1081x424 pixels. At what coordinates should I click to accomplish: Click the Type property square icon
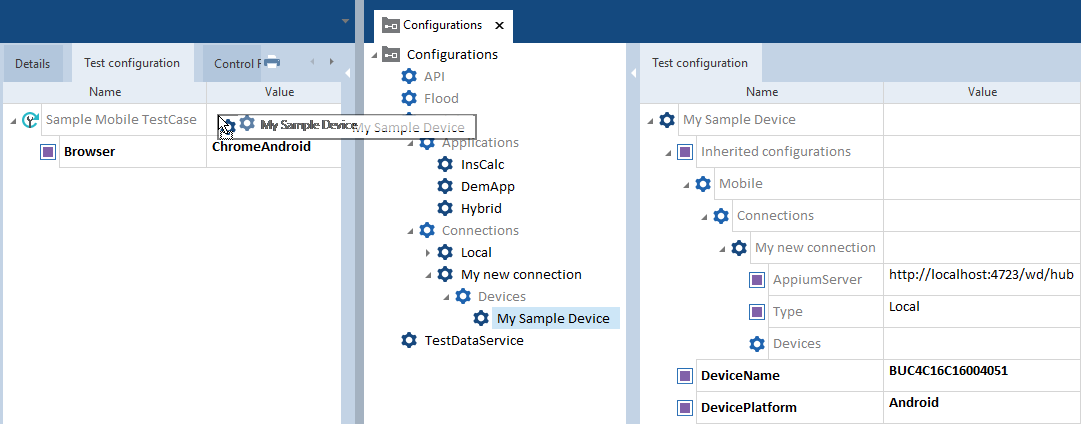pos(757,312)
